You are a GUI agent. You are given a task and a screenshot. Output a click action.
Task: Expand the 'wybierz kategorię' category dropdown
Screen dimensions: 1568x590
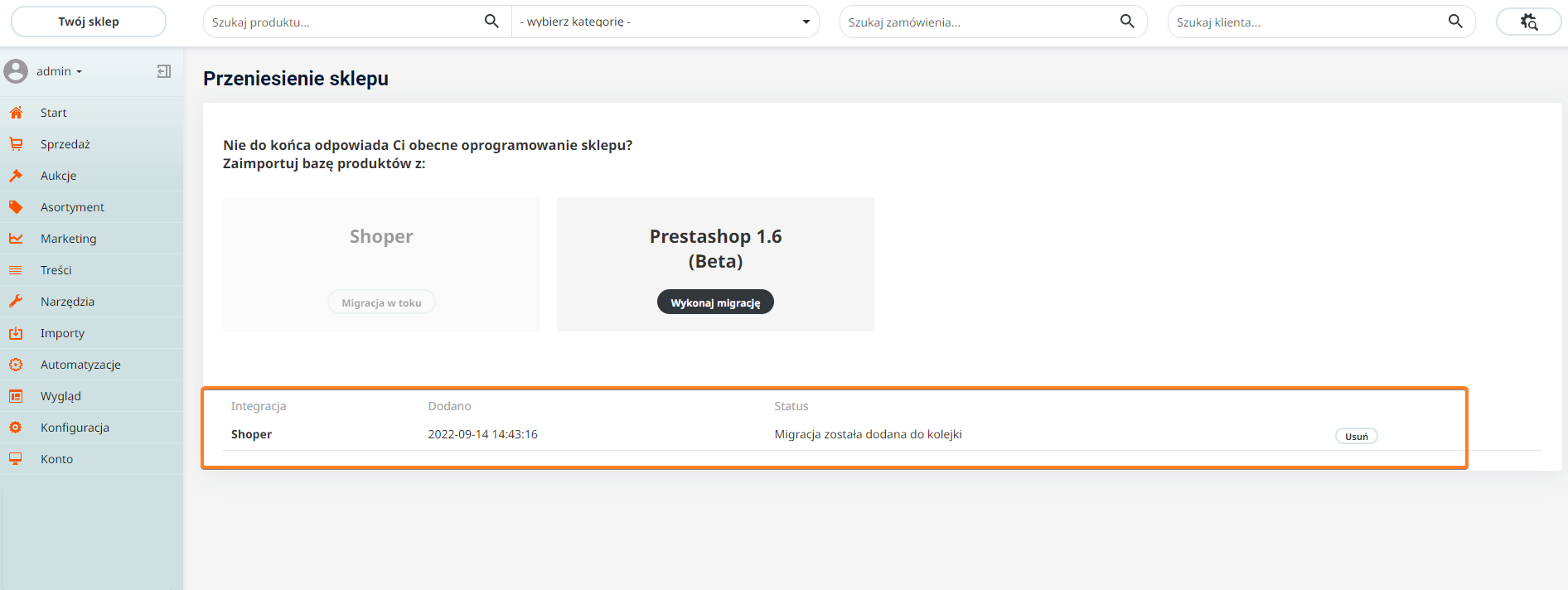click(665, 22)
